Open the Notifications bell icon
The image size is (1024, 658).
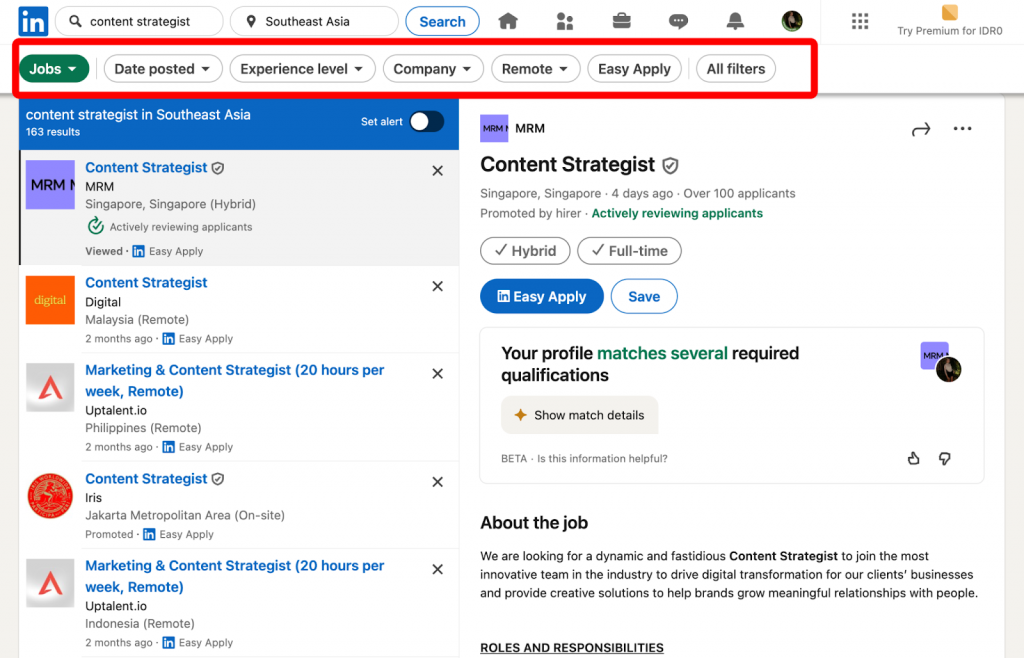pos(735,20)
